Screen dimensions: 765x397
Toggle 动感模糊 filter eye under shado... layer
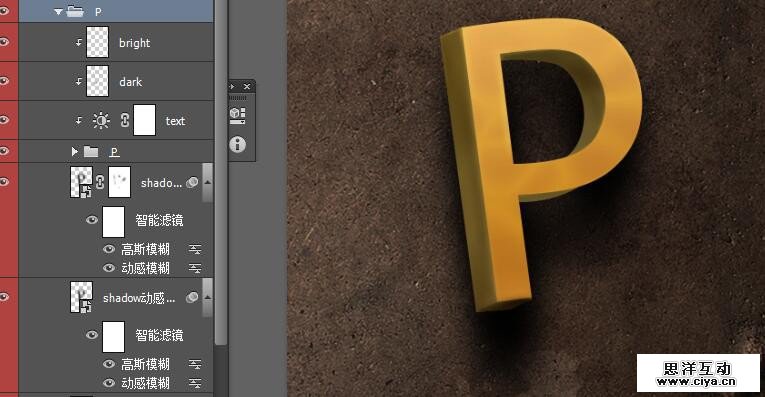(x=109, y=268)
